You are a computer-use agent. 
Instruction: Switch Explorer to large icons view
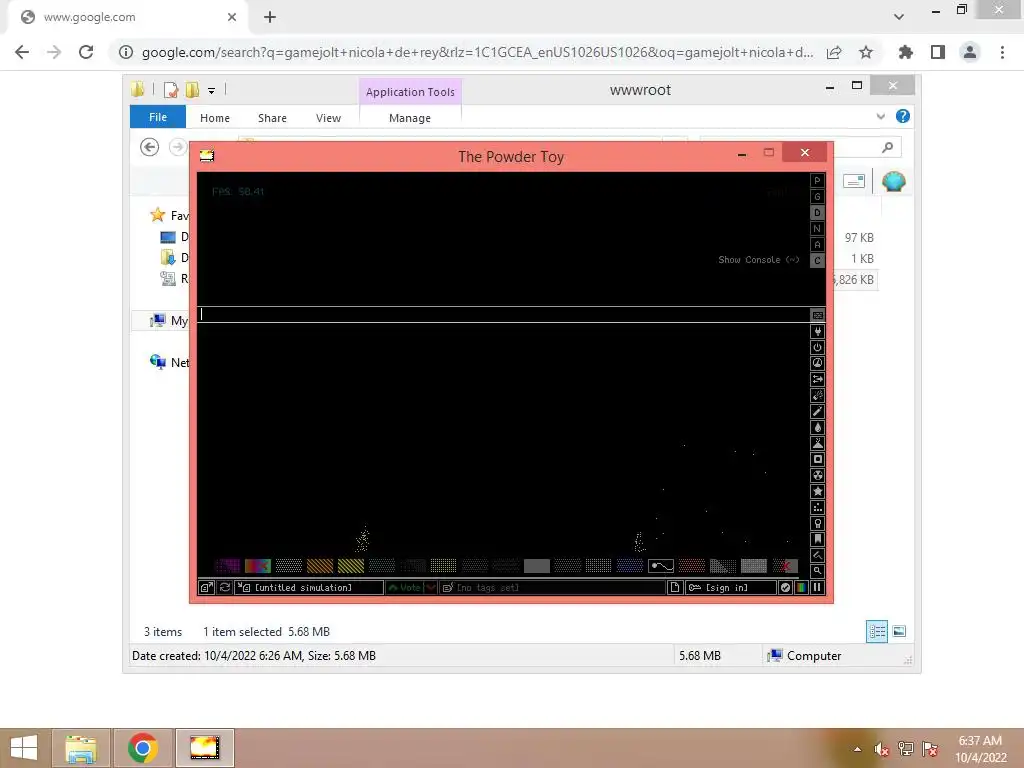pos(899,631)
